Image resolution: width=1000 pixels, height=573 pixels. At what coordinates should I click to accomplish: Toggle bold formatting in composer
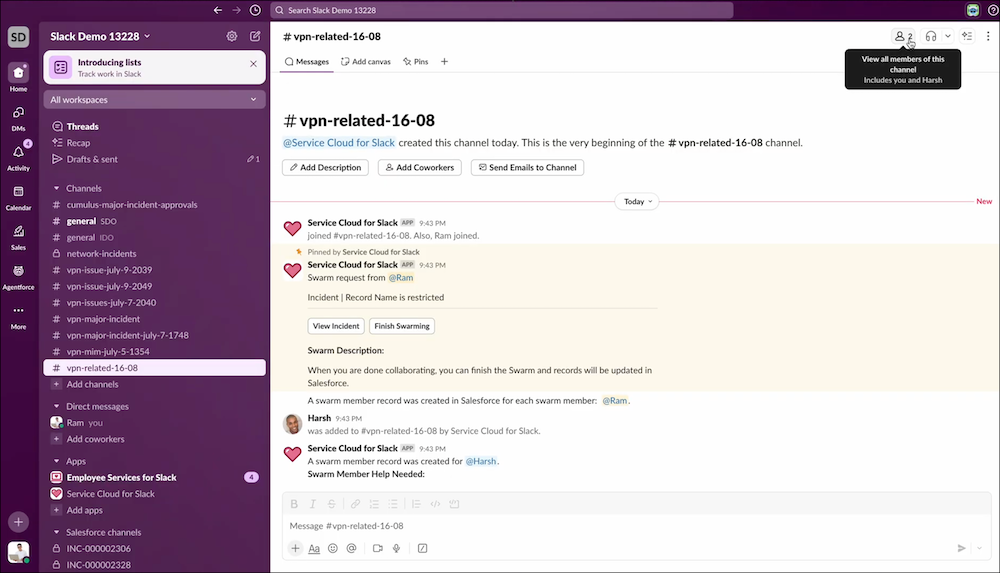coord(294,504)
